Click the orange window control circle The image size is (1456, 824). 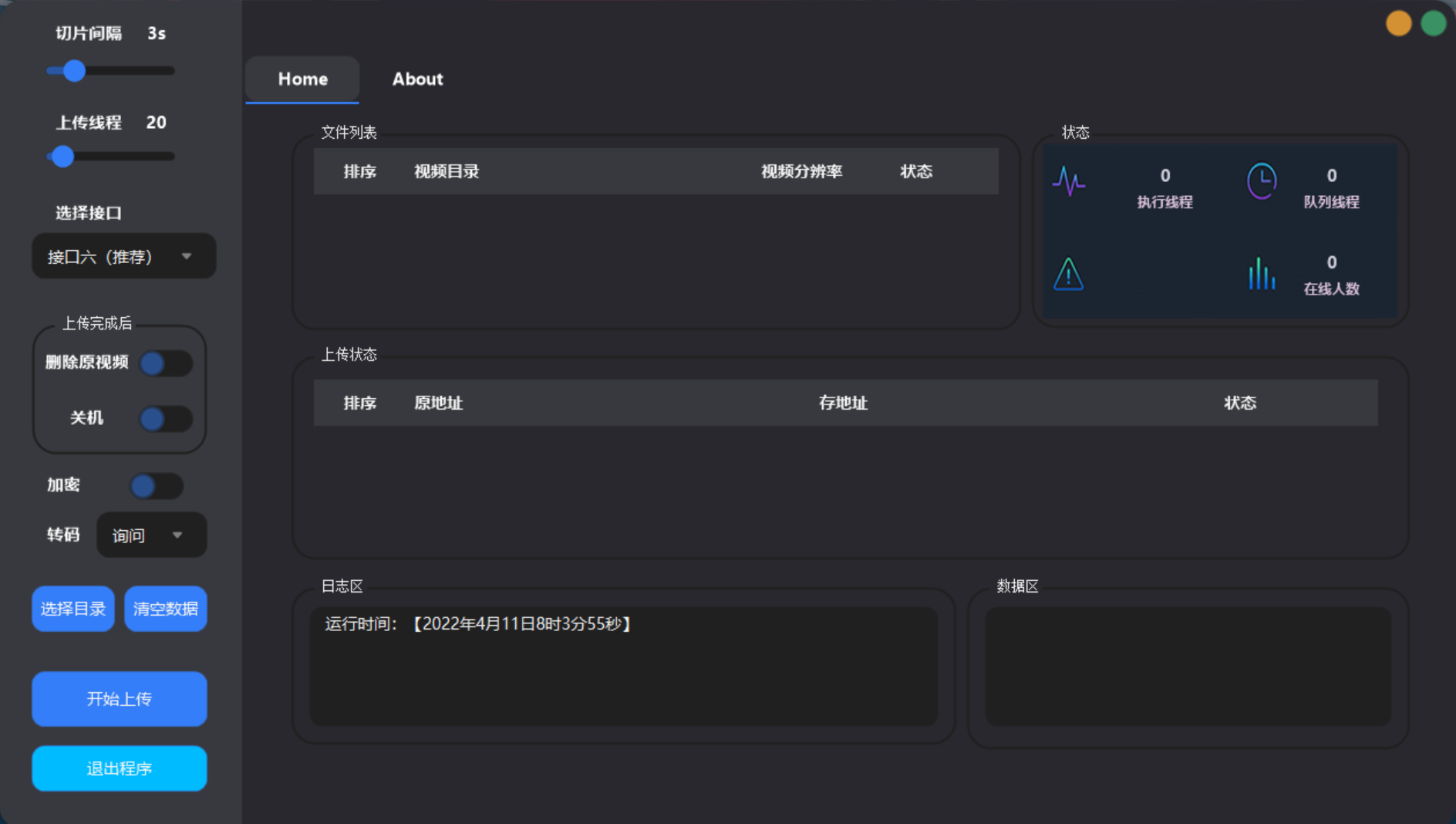1398,23
